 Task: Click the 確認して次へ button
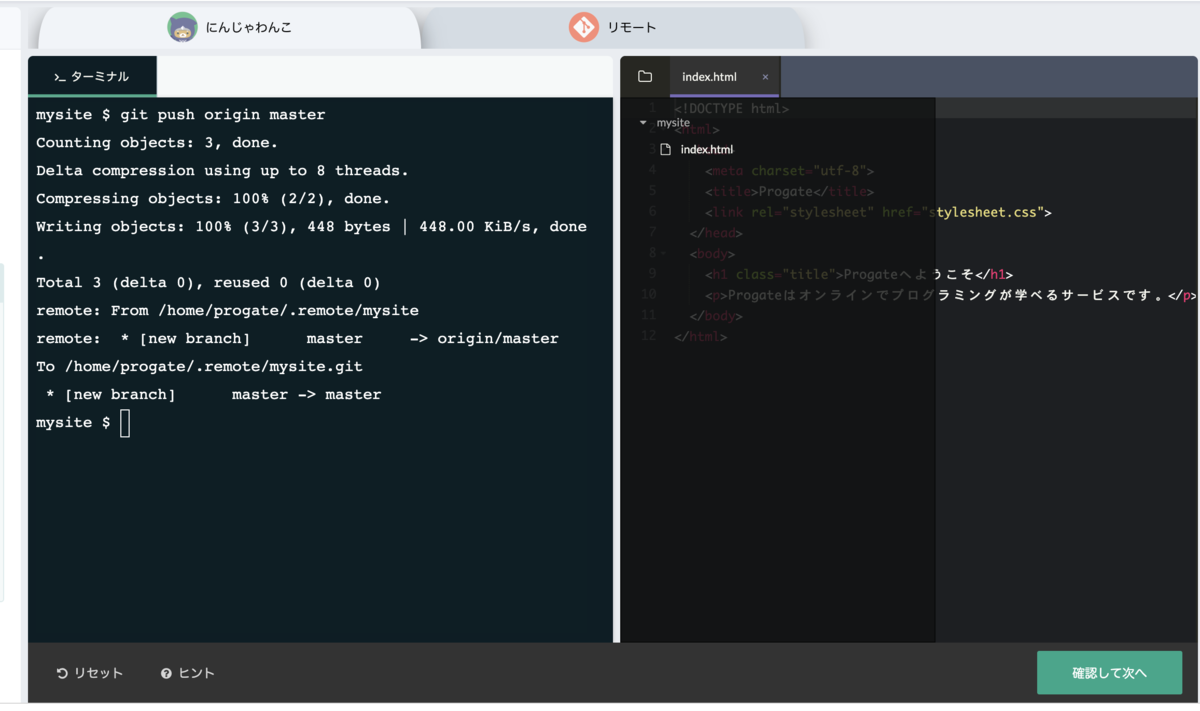pyautogui.click(x=1109, y=673)
